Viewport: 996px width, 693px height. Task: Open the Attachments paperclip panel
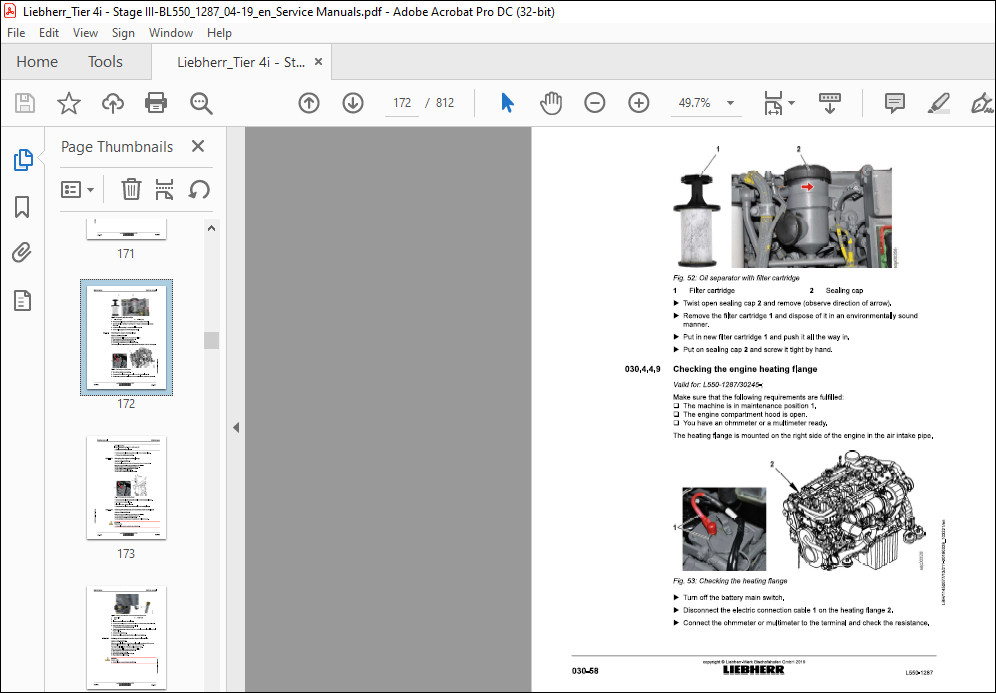click(22, 253)
